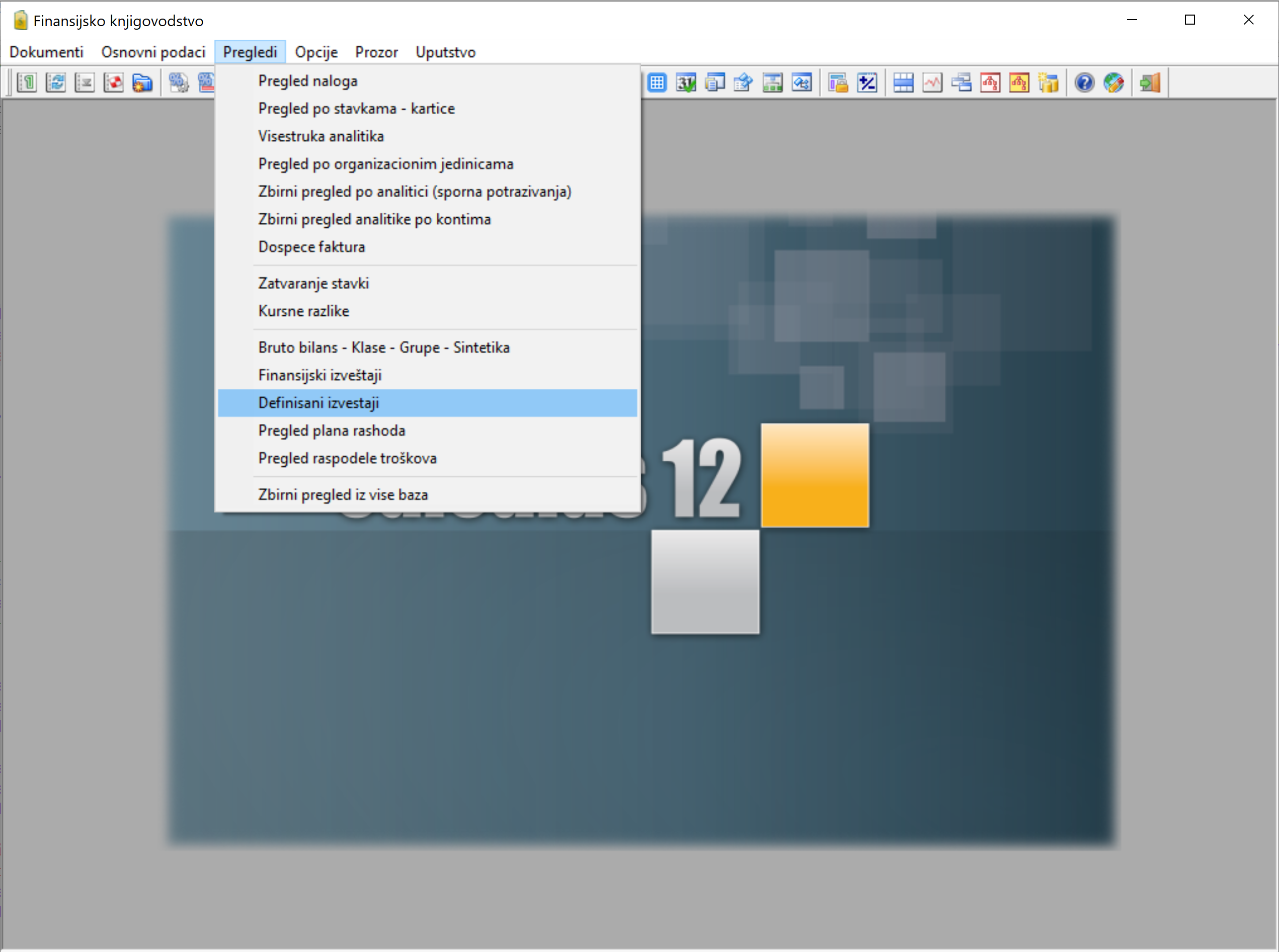Image resolution: width=1279 pixels, height=952 pixels.
Task: Click the calendar 31 checkmark icon
Action: point(686,83)
